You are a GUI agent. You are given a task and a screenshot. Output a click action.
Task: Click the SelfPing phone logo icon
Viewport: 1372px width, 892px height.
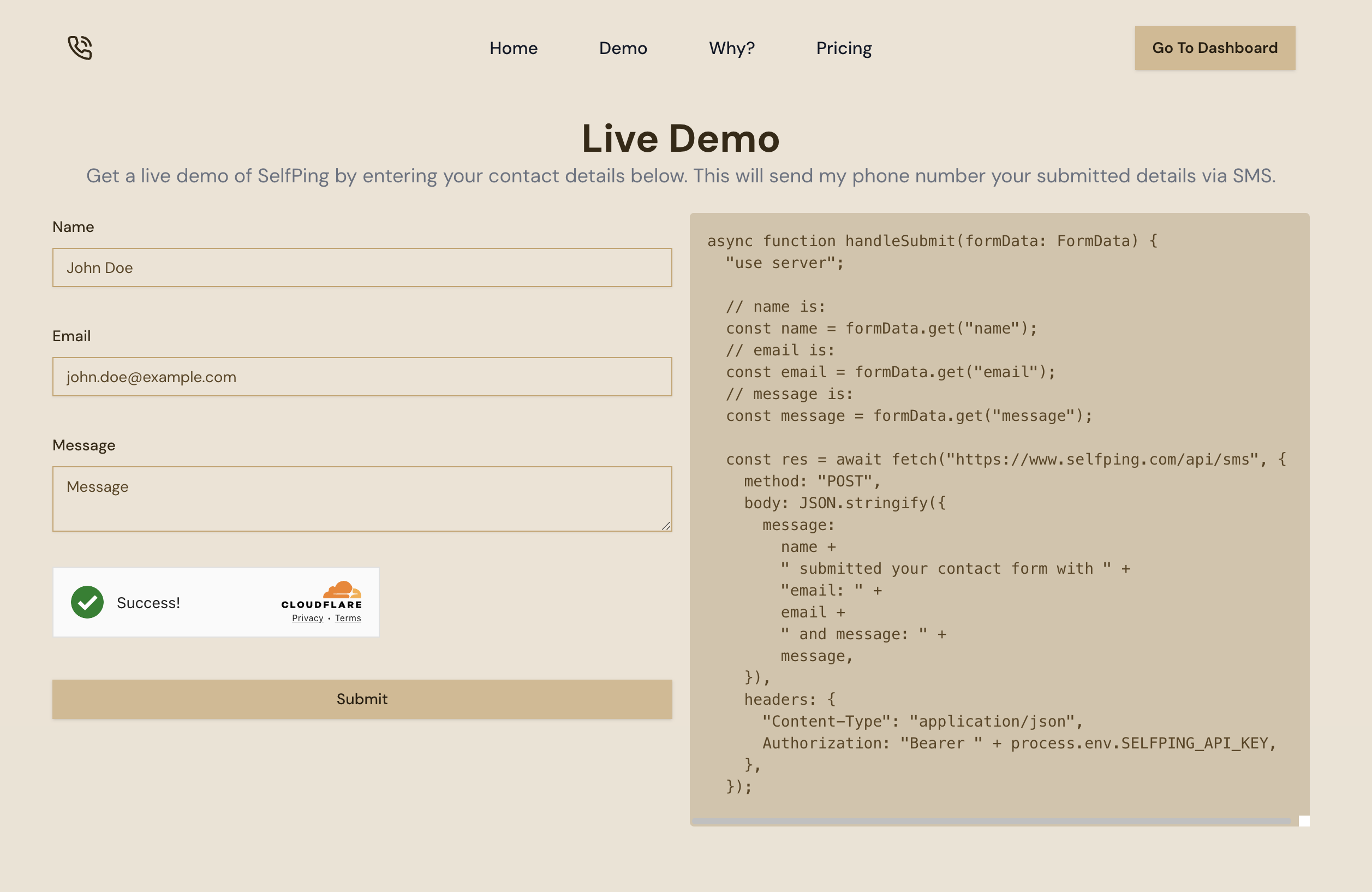tap(80, 48)
